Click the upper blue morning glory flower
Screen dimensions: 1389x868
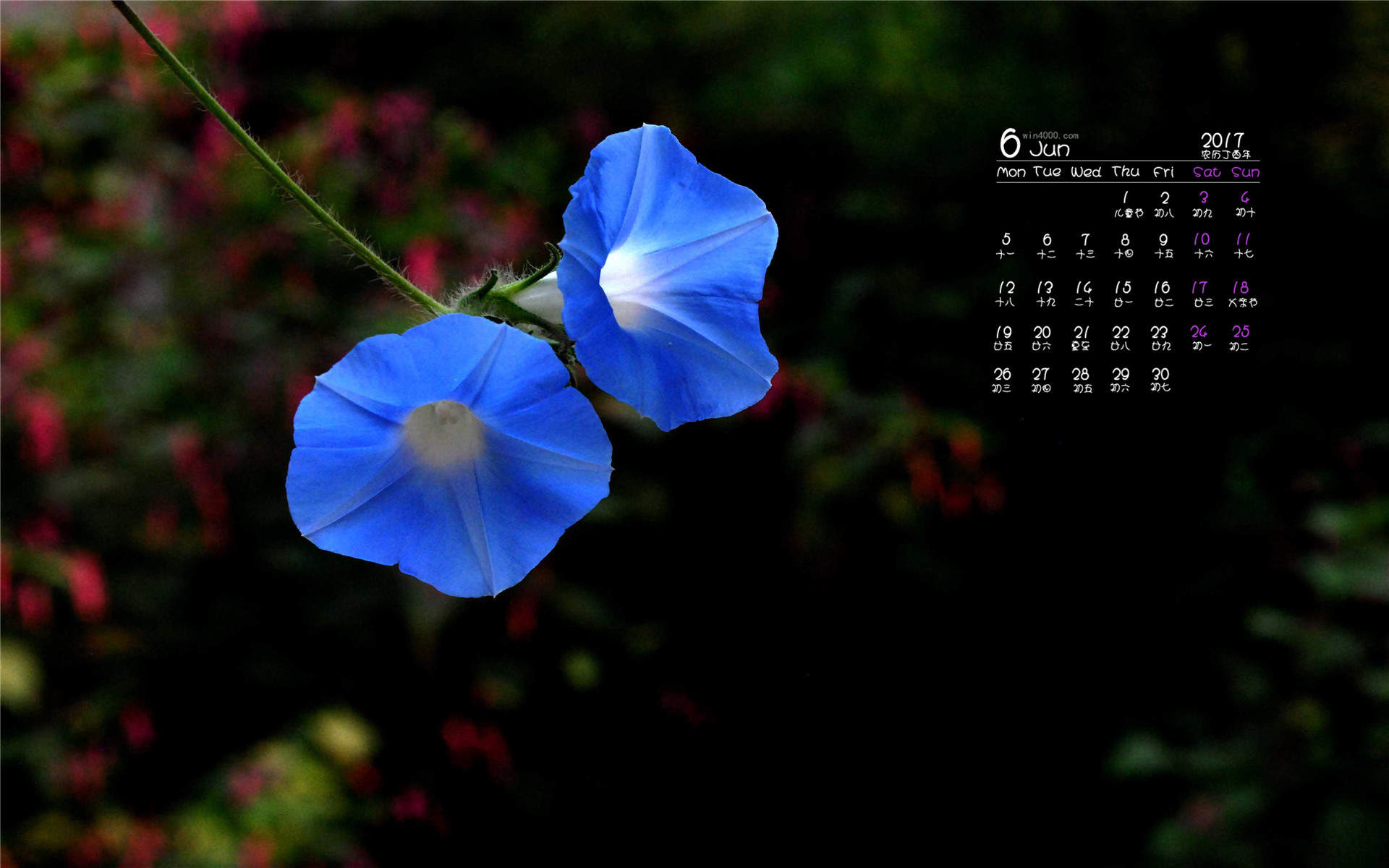click(668, 277)
